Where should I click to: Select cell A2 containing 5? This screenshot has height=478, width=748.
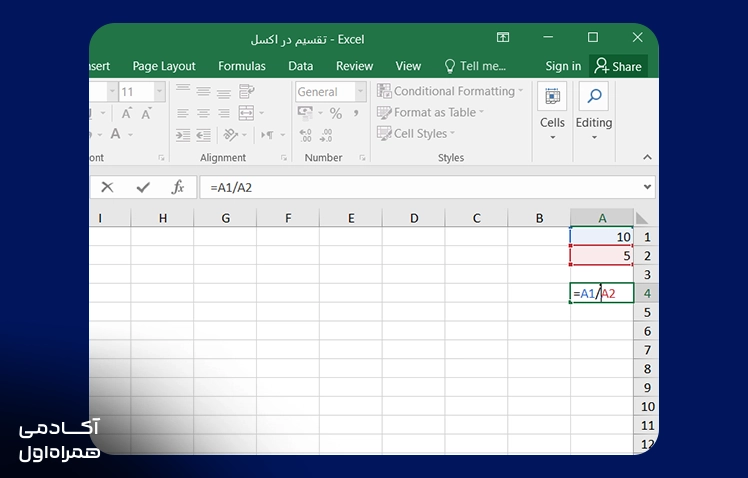point(602,256)
